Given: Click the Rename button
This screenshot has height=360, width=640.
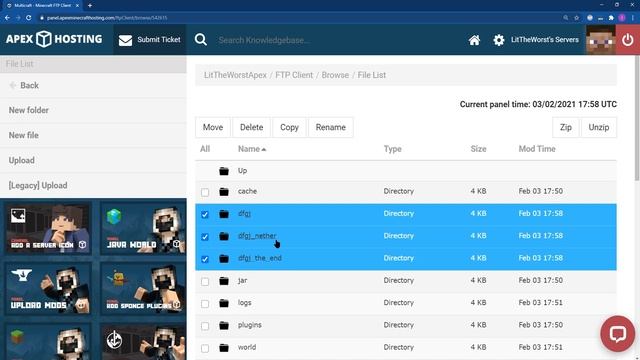Looking at the screenshot, I should [331, 127].
